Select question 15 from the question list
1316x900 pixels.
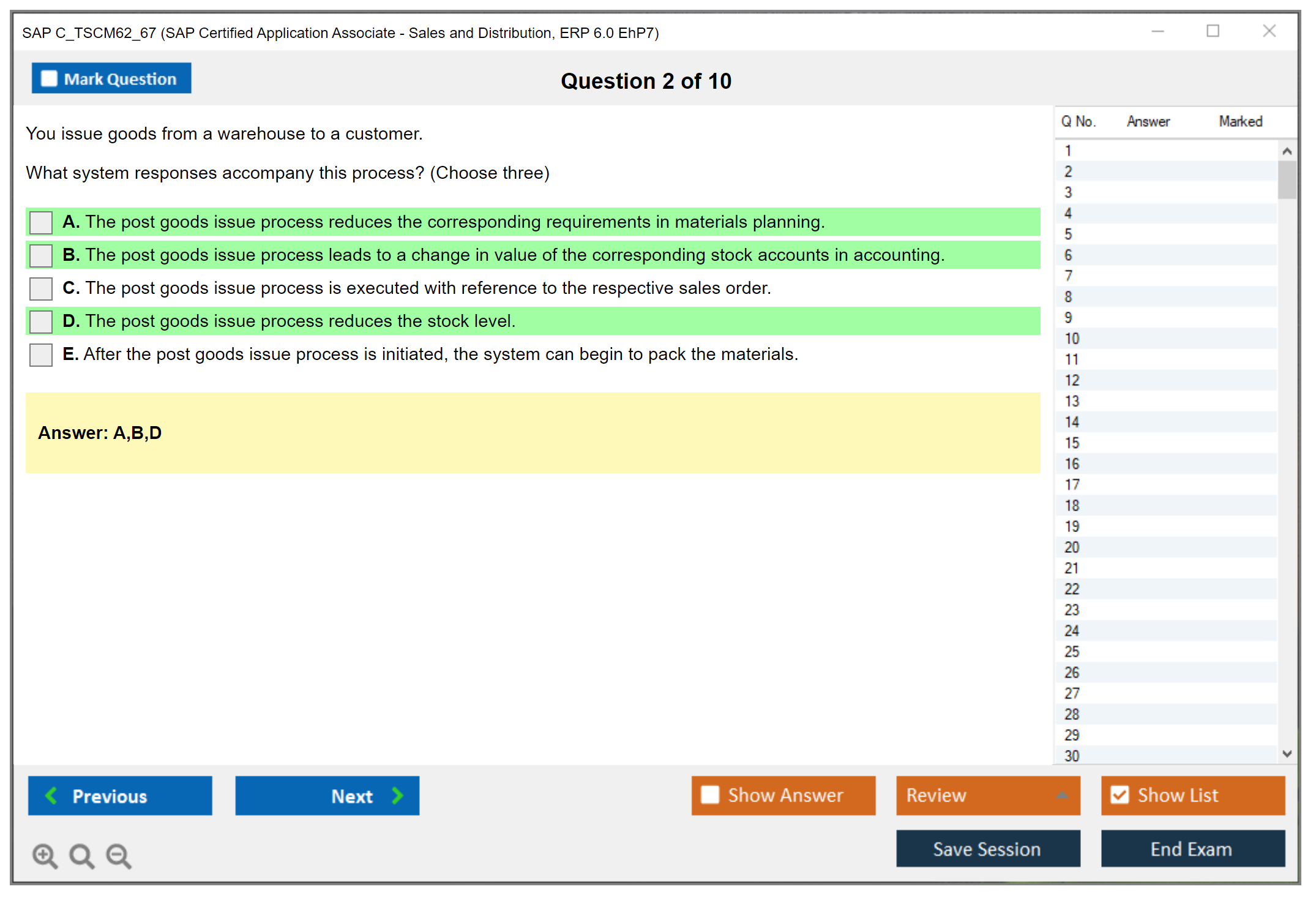1072,443
